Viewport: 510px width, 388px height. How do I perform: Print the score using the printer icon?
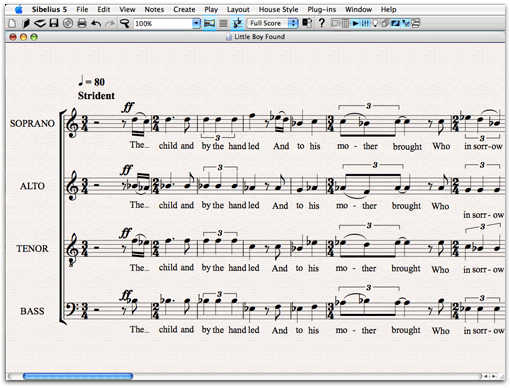82,23
